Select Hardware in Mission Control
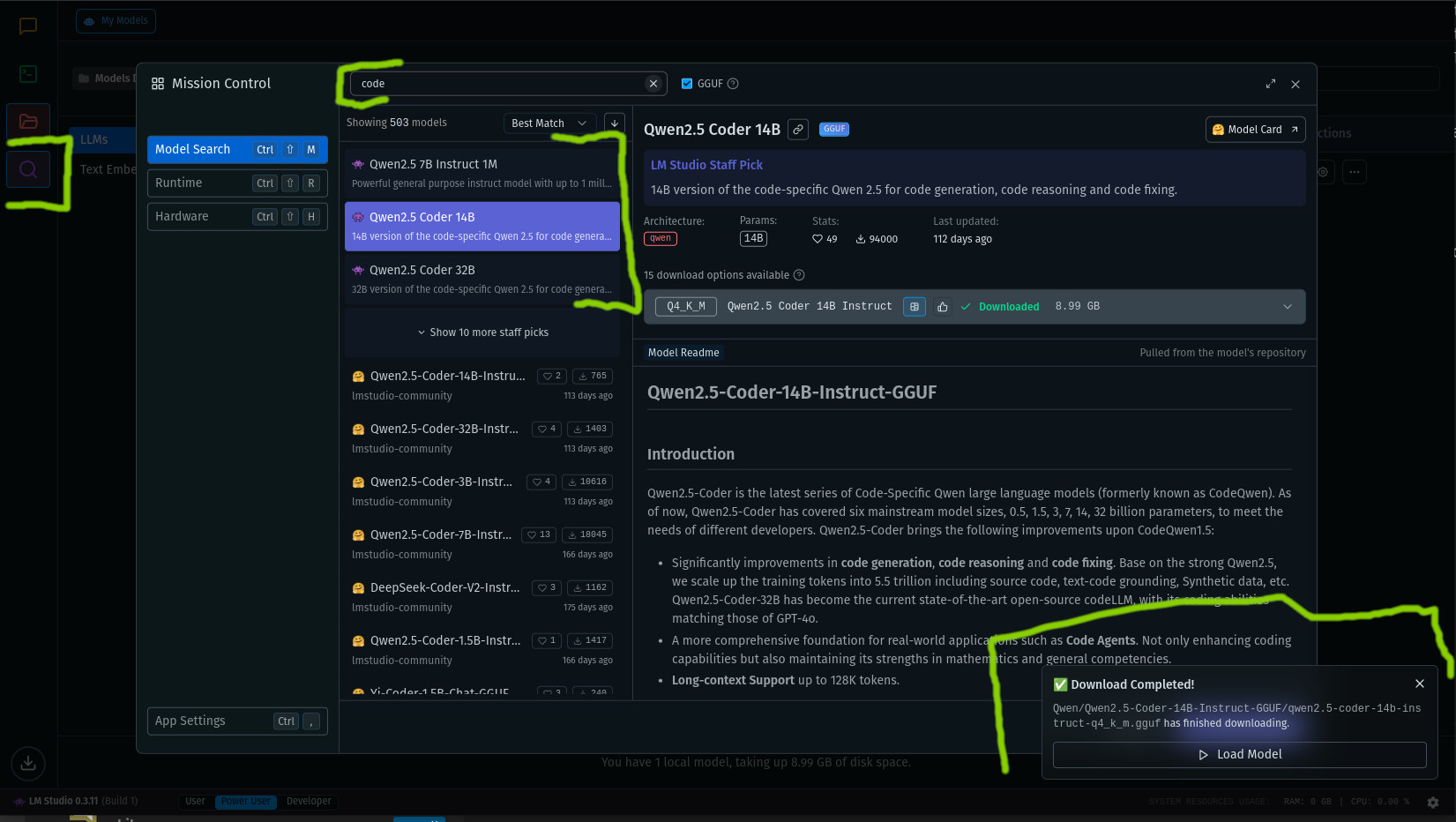 click(x=237, y=217)
